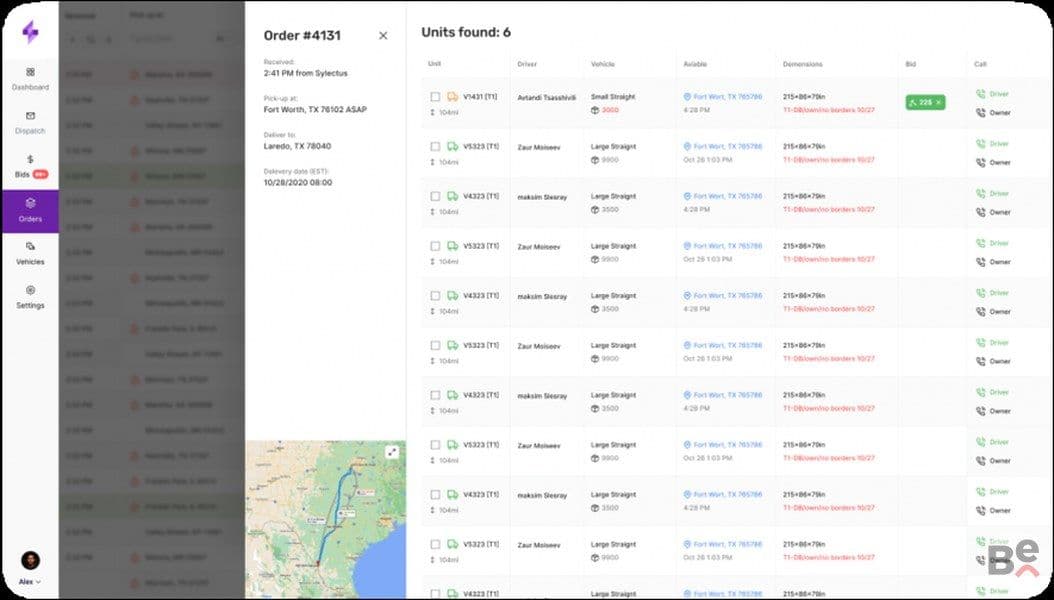Call the Driver of unit V1431
Image resolution: width=1054 pixels, height=600 pixels.
point(993,94)
